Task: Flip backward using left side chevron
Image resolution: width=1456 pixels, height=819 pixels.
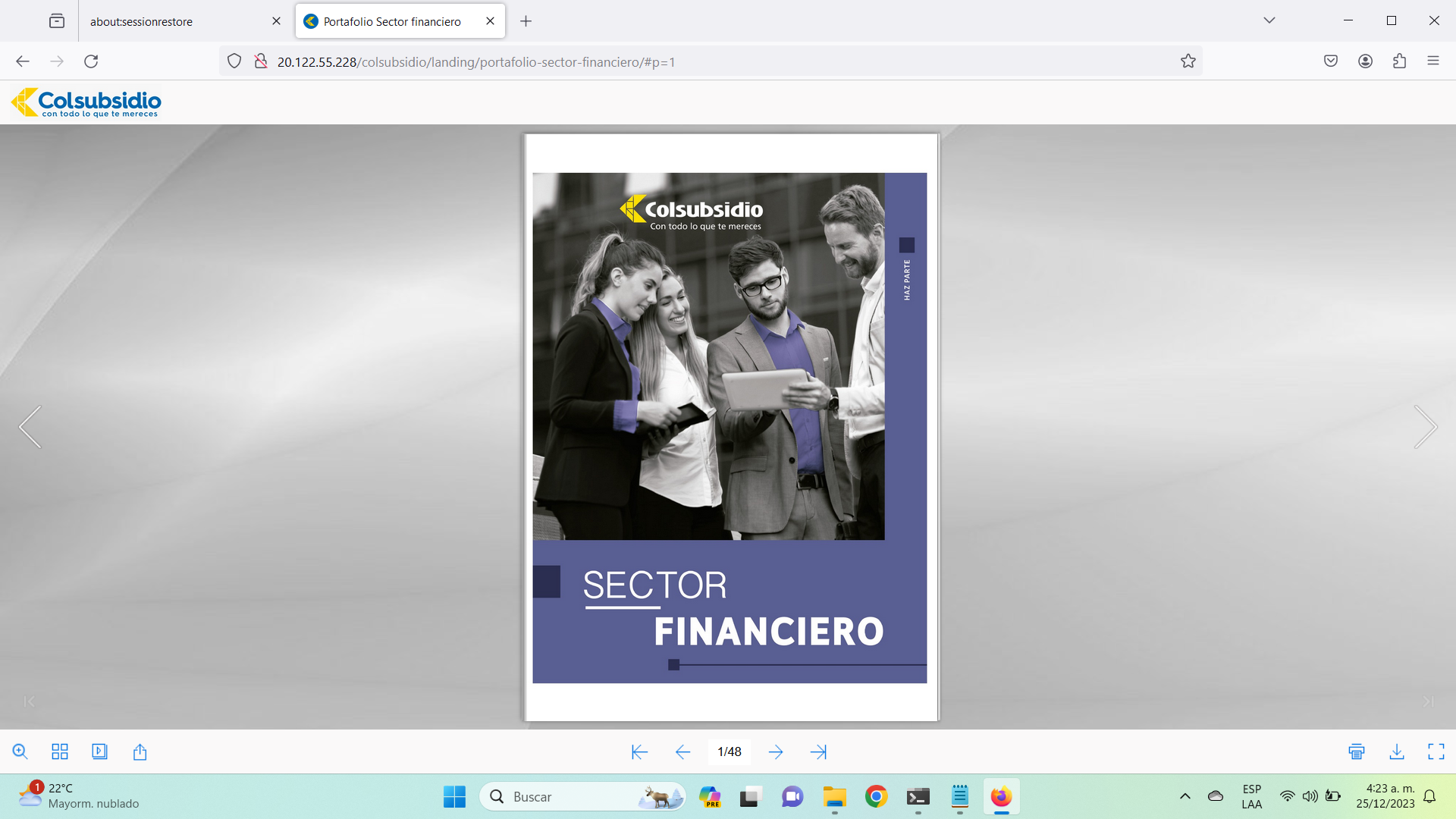Action: (30, 427)
